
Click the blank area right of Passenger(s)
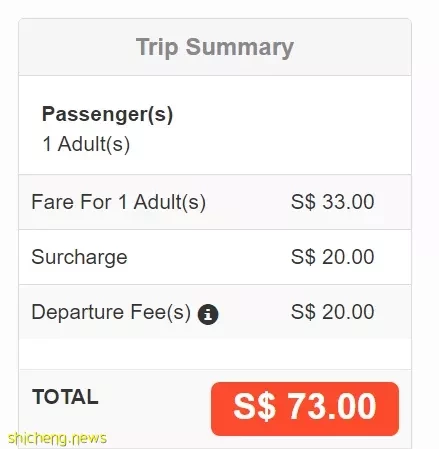(x=292, y=125)
